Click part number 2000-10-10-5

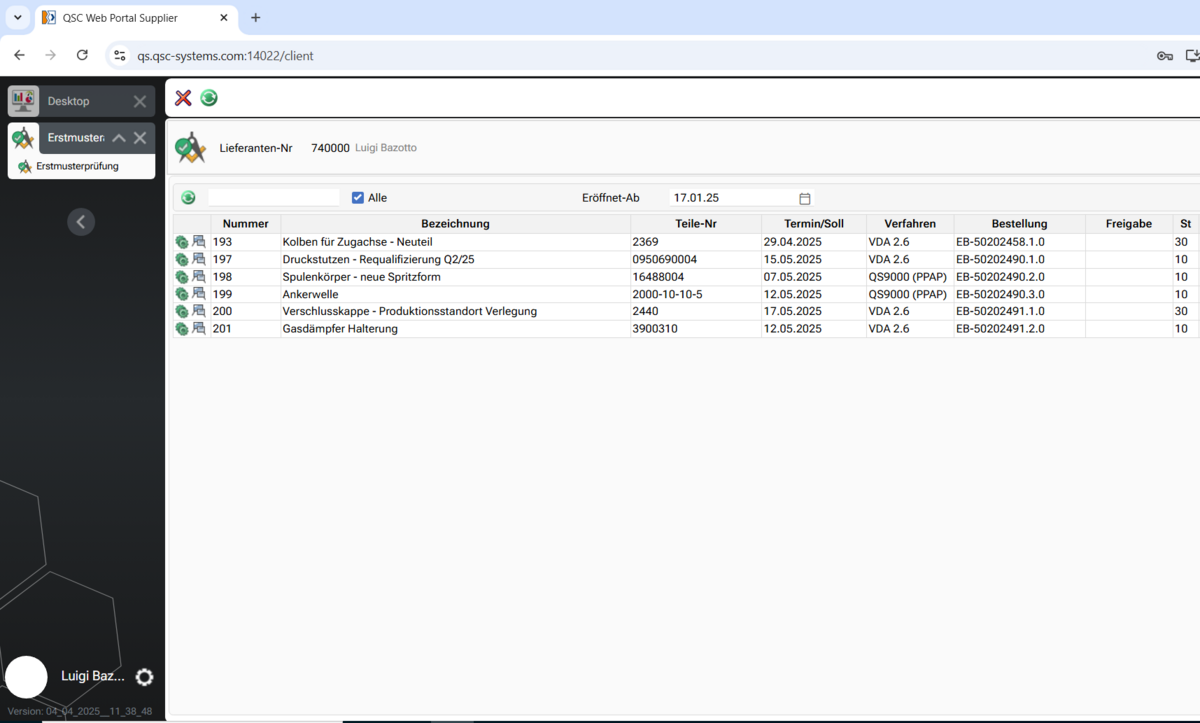pos(667,294)
